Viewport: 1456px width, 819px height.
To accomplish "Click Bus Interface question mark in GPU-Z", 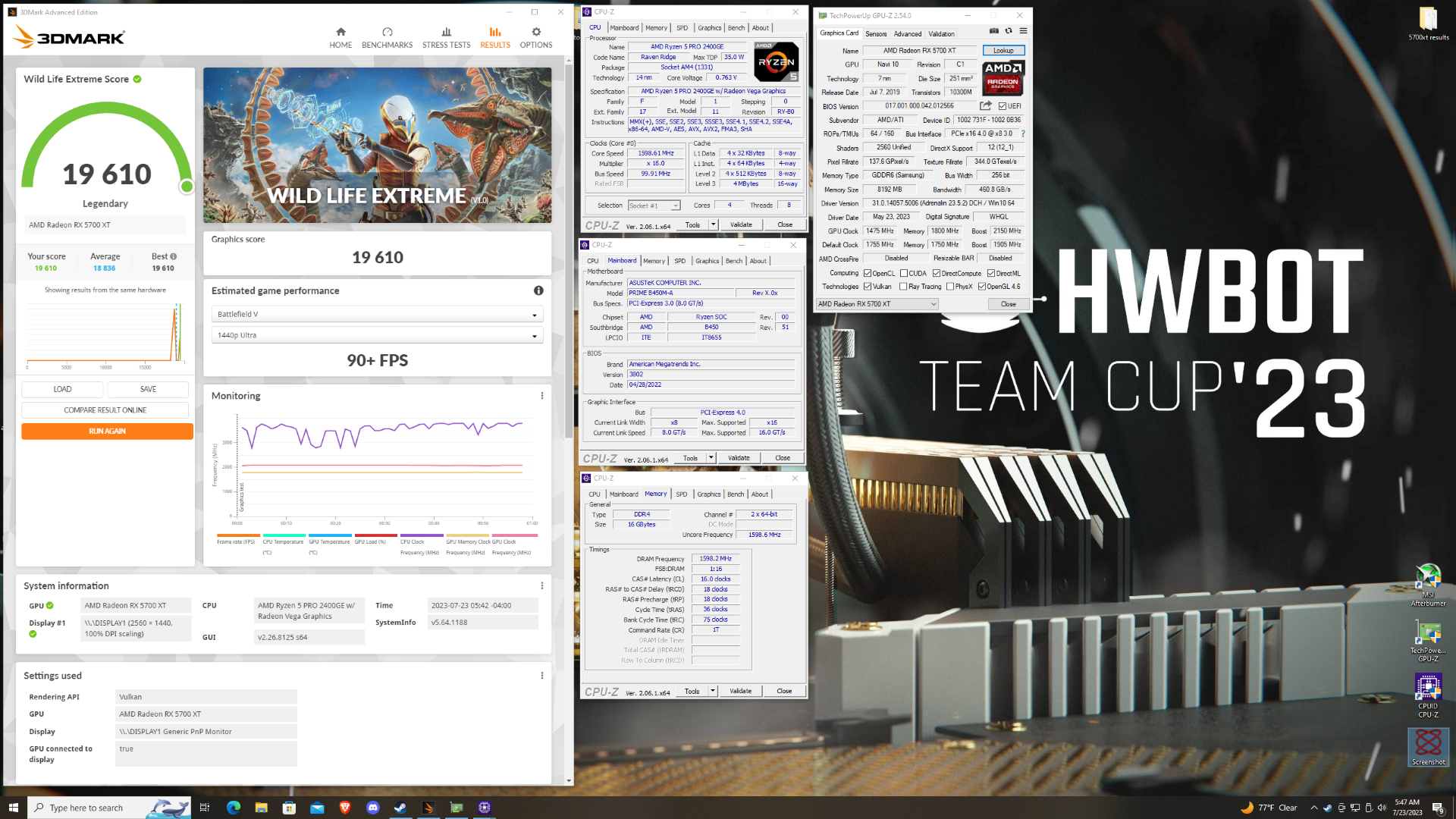I will pyautogui.click(x=1023, y=133).
